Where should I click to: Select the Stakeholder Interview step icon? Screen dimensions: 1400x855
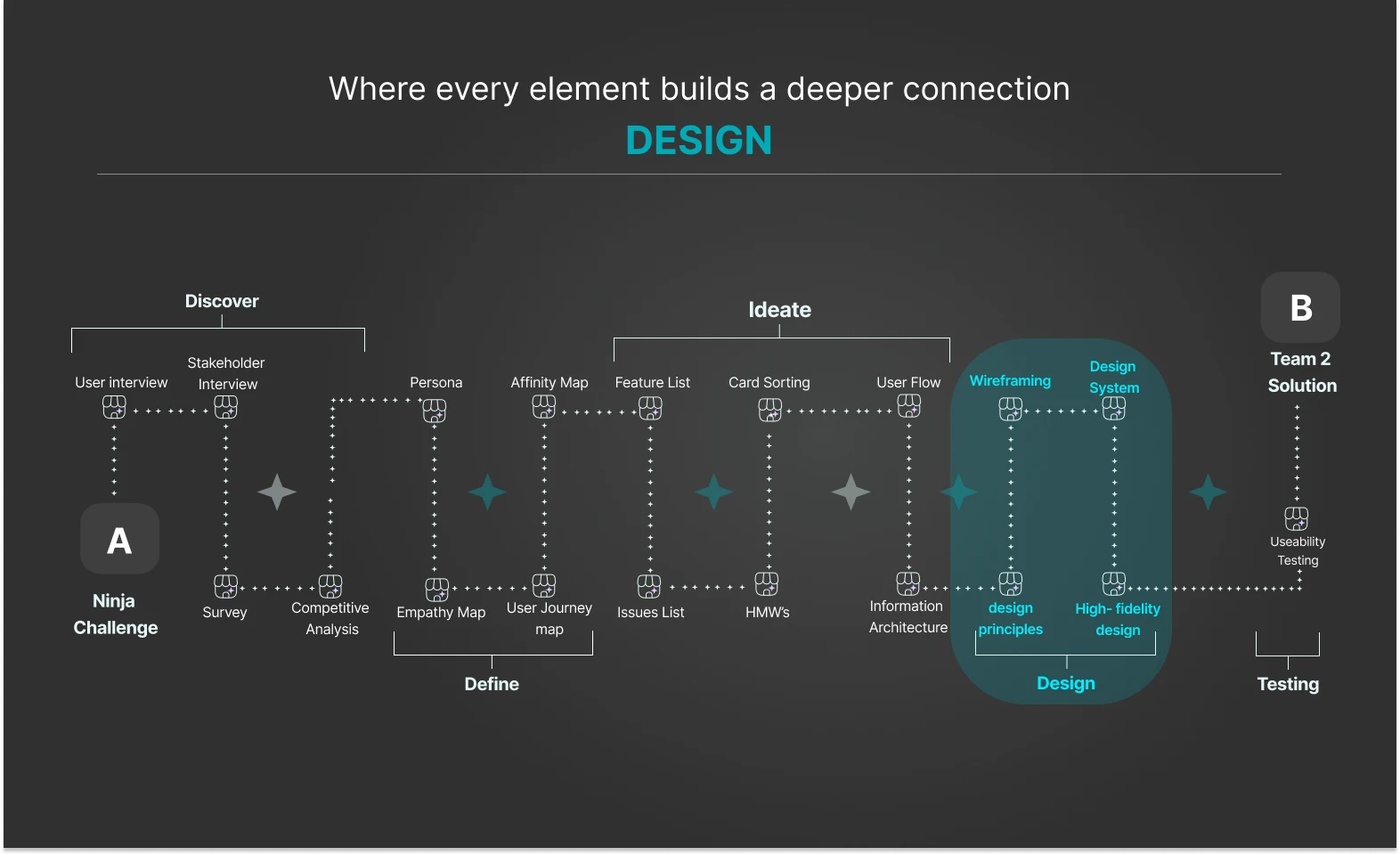(226, 407)
